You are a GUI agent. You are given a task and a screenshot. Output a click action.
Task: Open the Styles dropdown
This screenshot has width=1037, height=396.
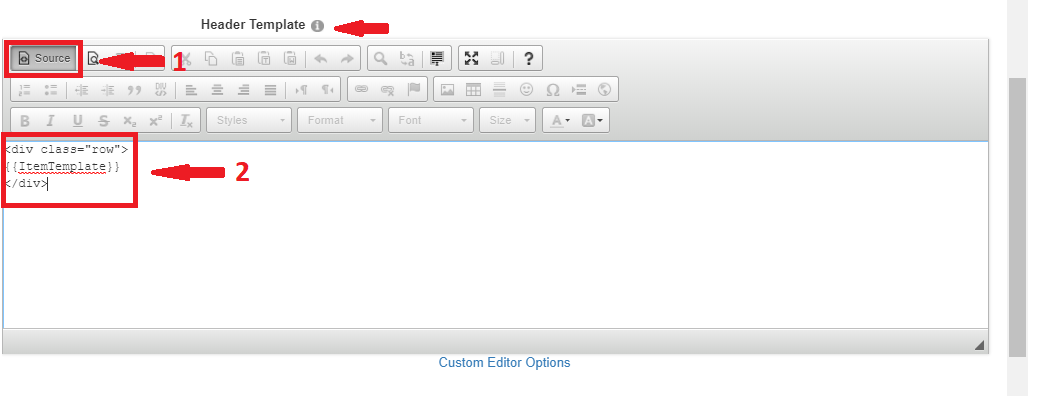tap(250, 120)
